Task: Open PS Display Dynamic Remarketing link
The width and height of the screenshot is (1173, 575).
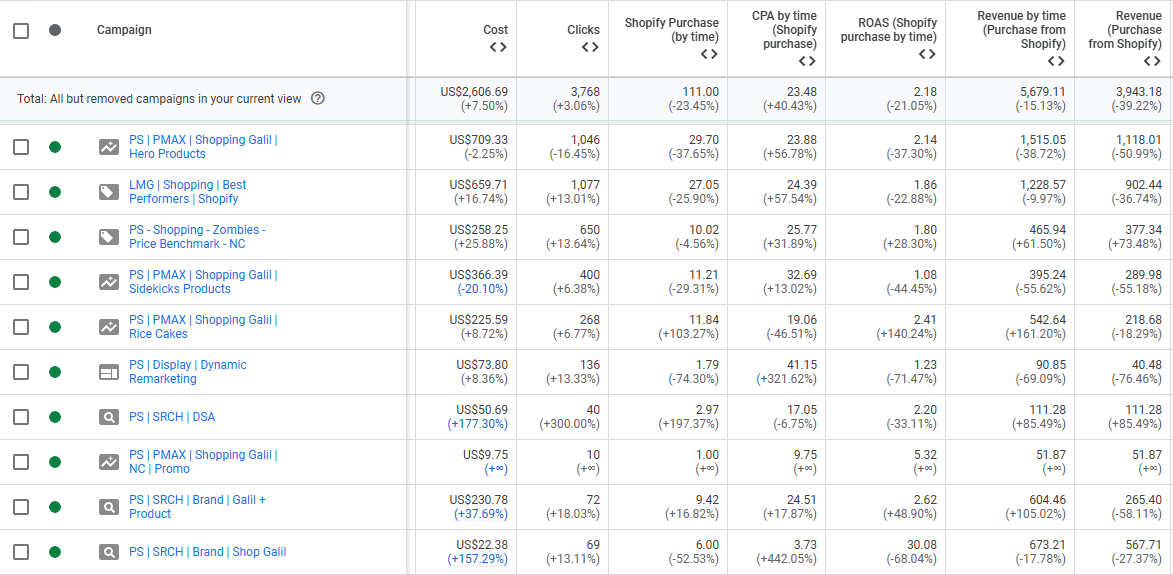Action: pos(188,372)
